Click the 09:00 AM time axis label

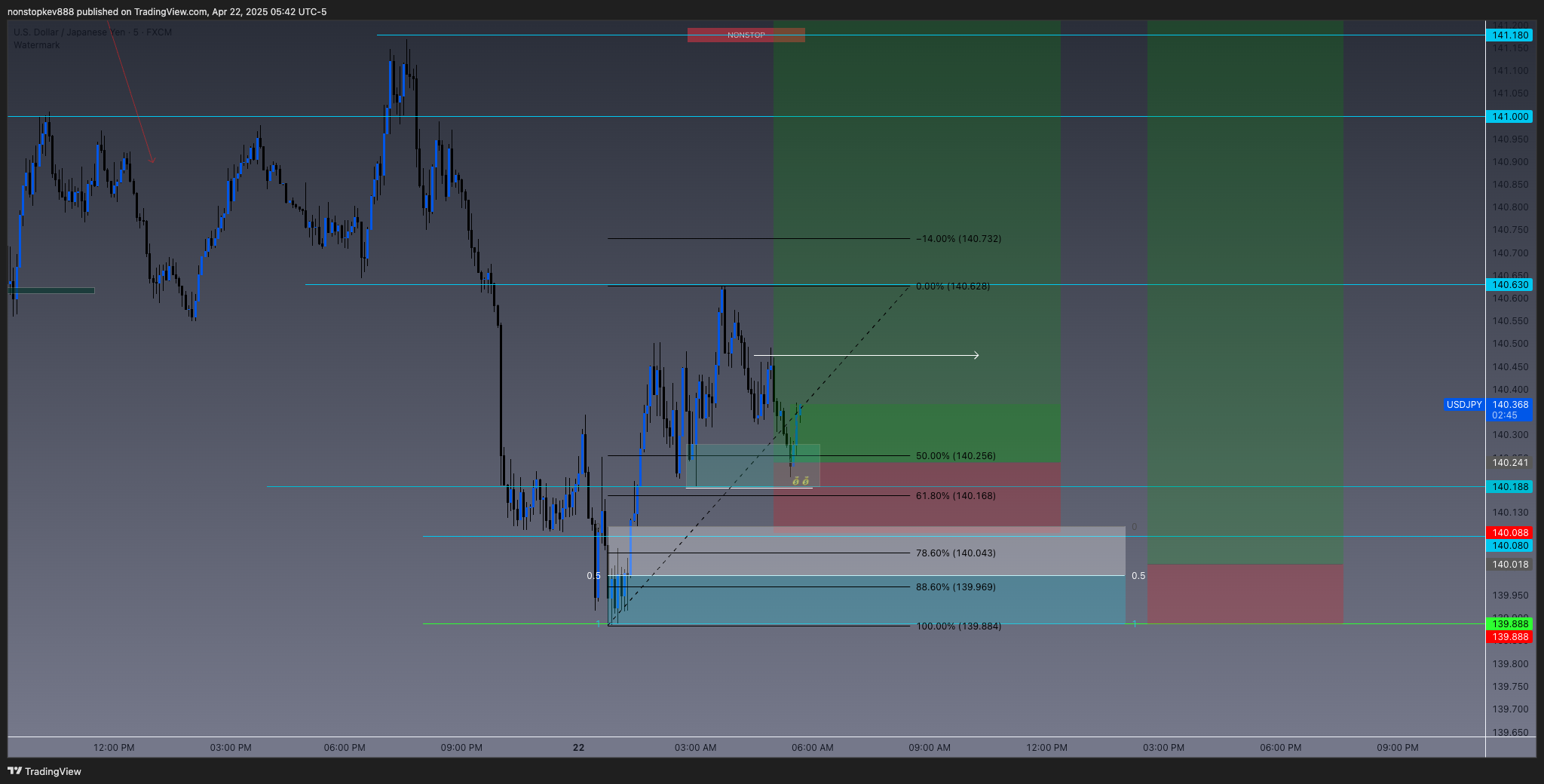(930, 748)
